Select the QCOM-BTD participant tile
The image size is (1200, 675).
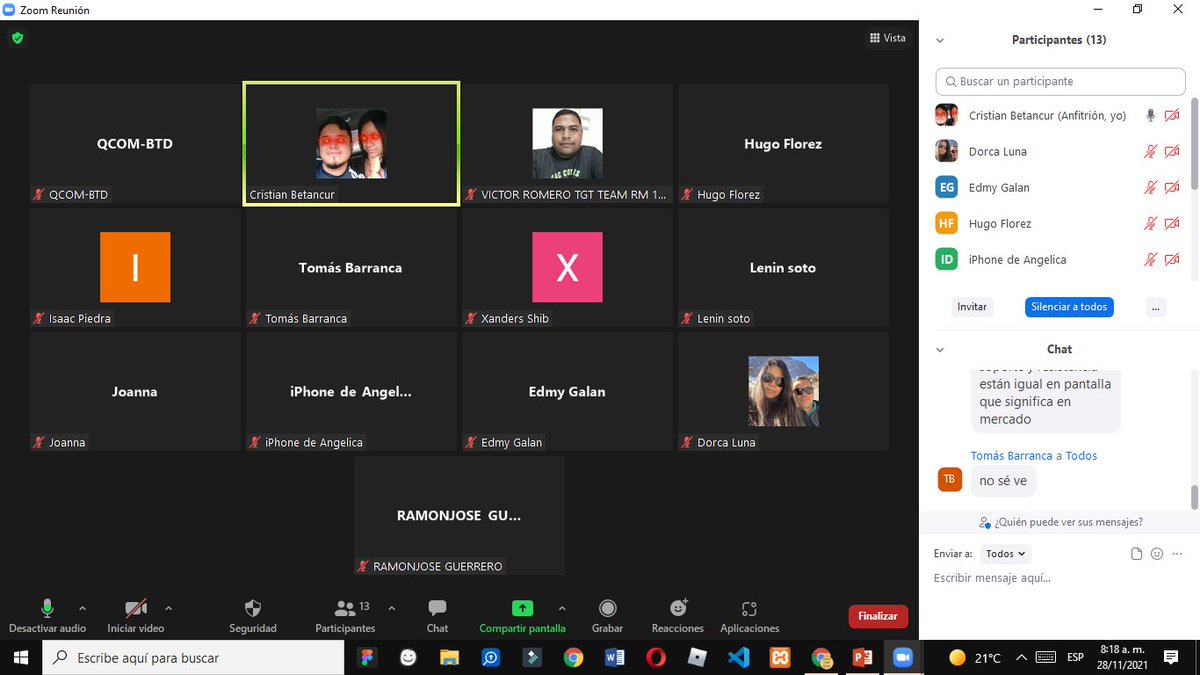[x=135, y=144]
